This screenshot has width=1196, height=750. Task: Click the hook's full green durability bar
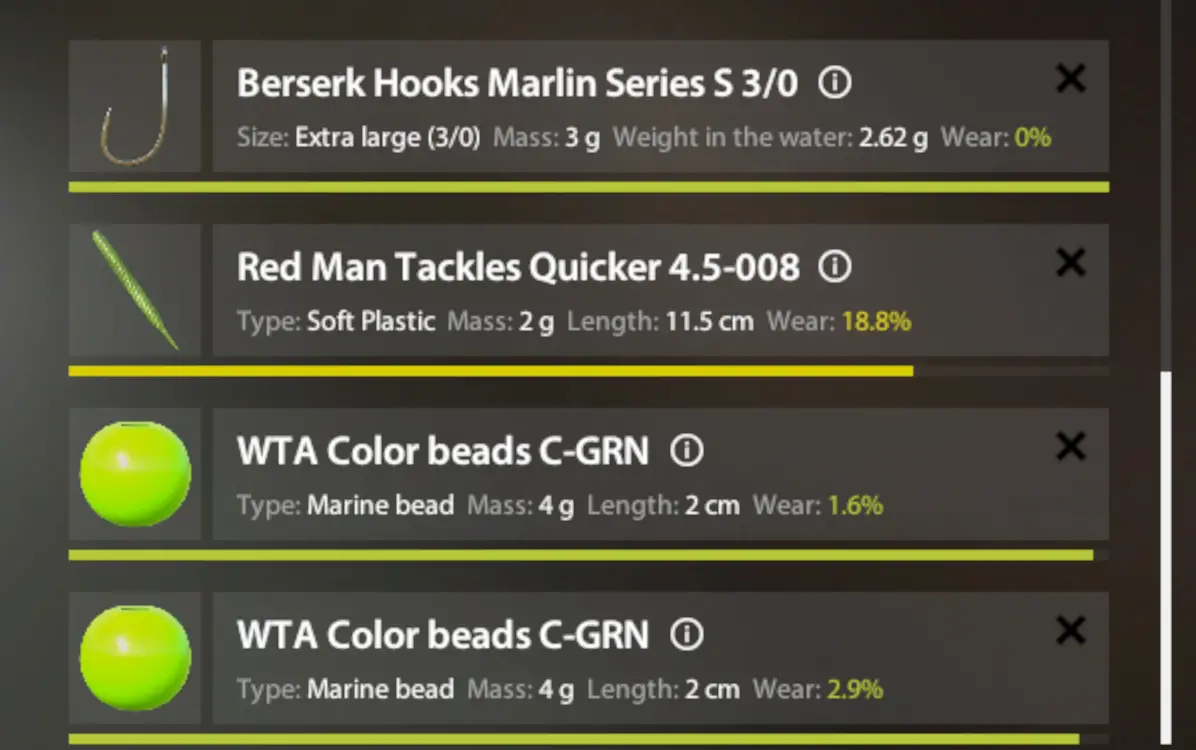coord(589,187)
